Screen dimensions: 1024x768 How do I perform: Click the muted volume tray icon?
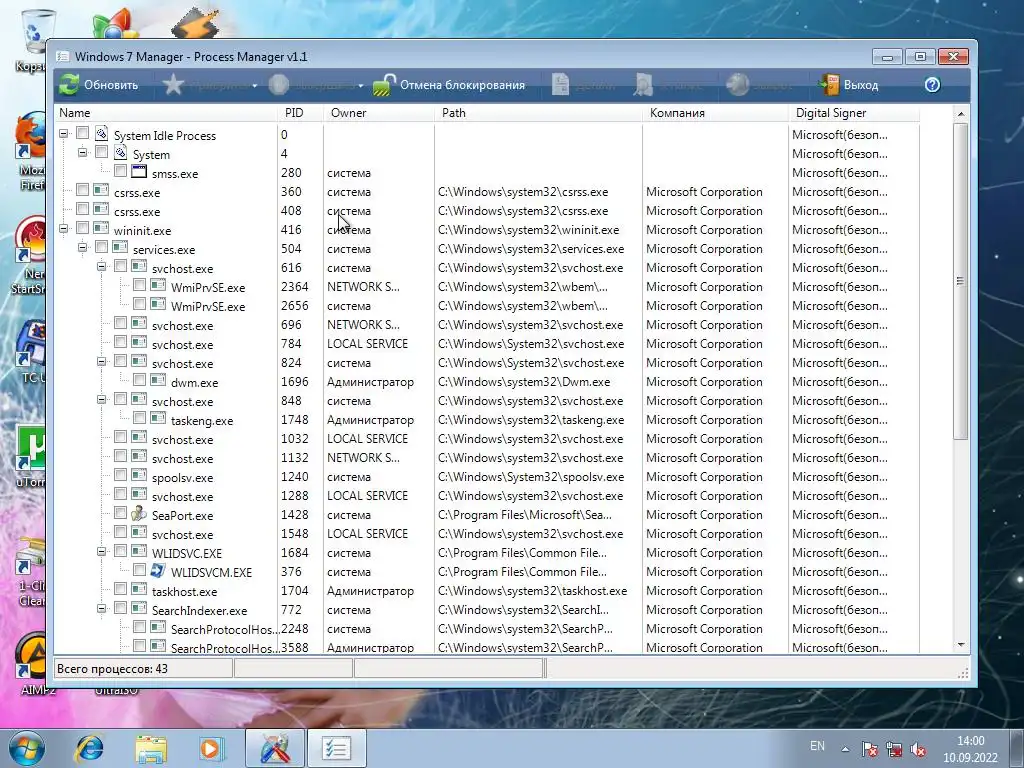pos(918,749)
